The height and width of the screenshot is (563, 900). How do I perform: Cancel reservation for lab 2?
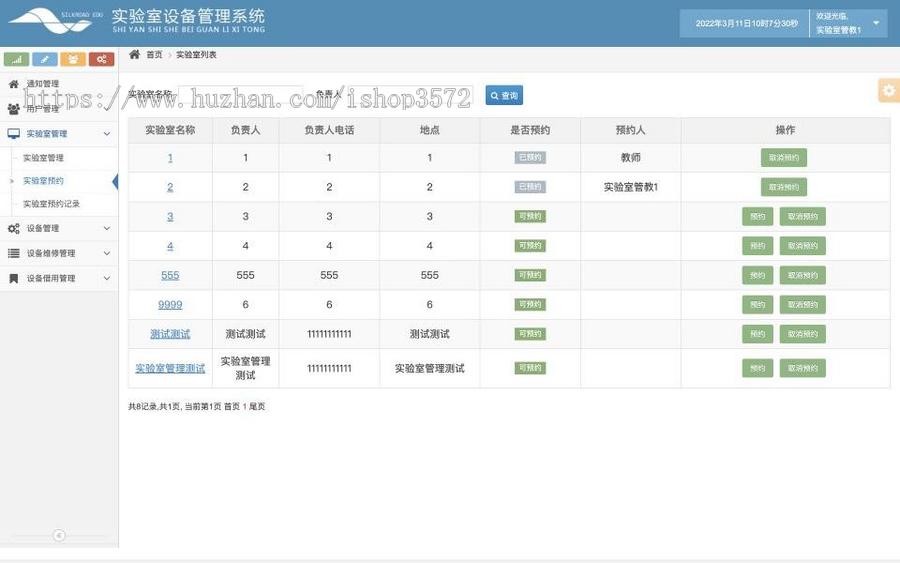783,187
